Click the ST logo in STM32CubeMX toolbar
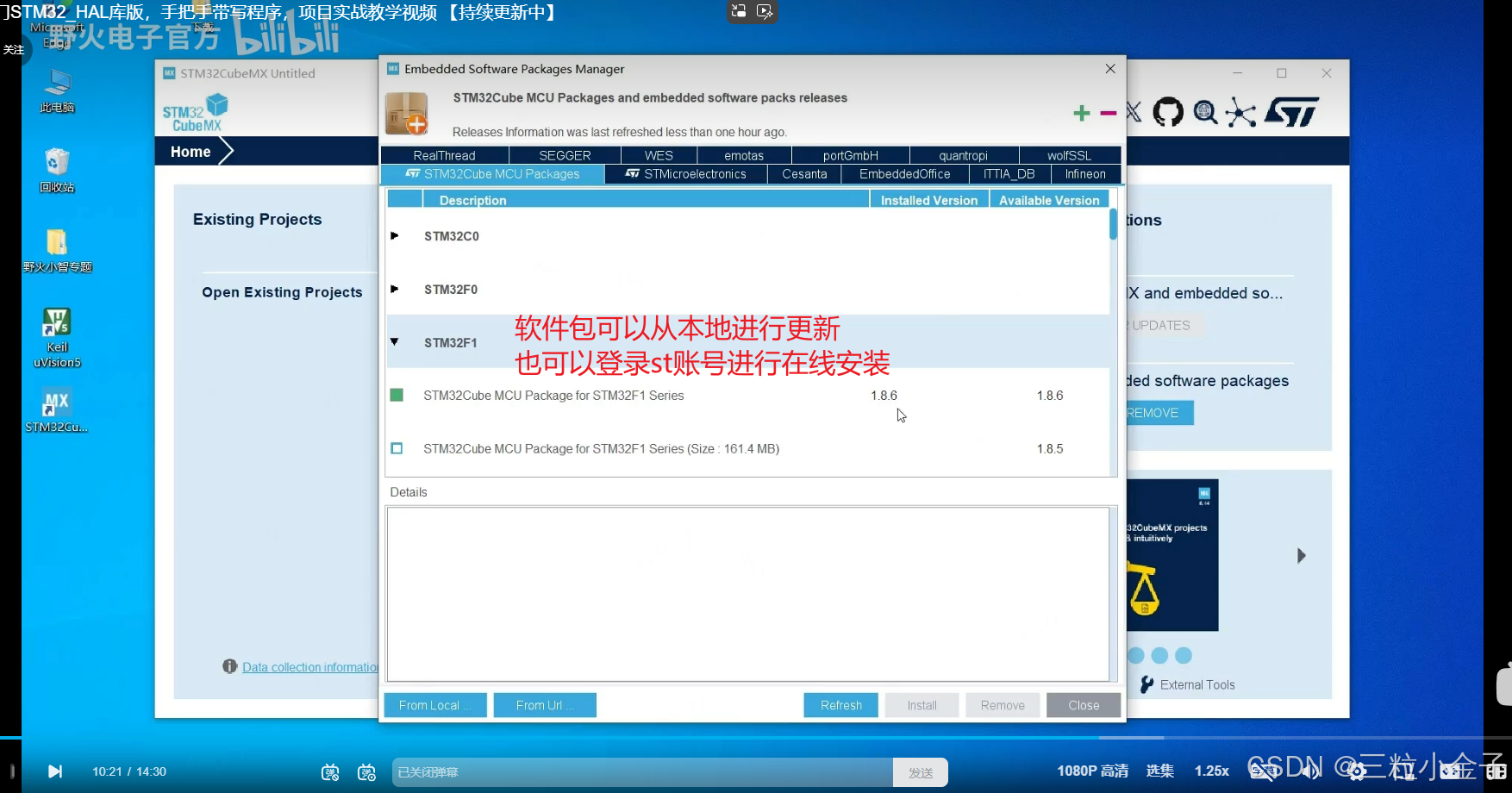 coord(1291,112)
